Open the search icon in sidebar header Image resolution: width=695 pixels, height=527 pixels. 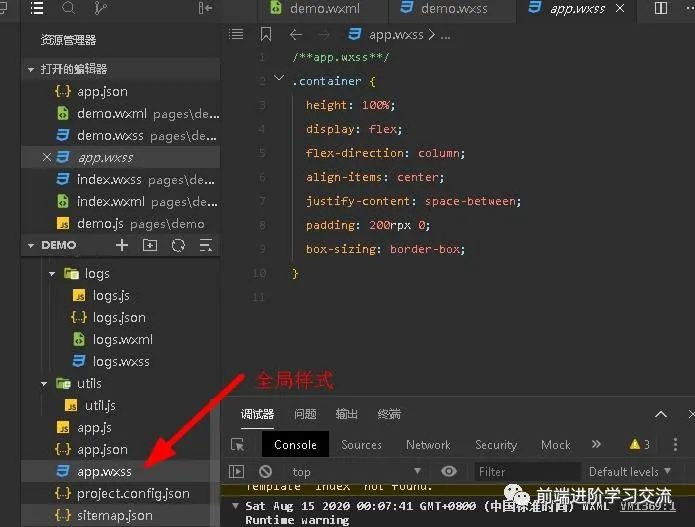[68, 9]
